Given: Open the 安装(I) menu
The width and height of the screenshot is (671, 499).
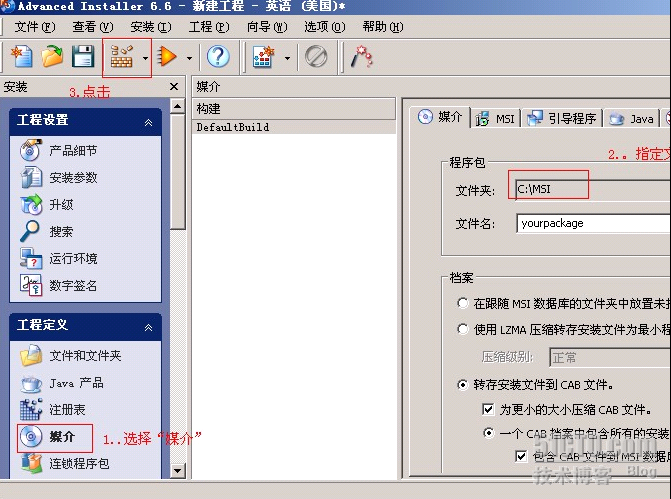Looking at the screenshot, I should pos(151,27).
